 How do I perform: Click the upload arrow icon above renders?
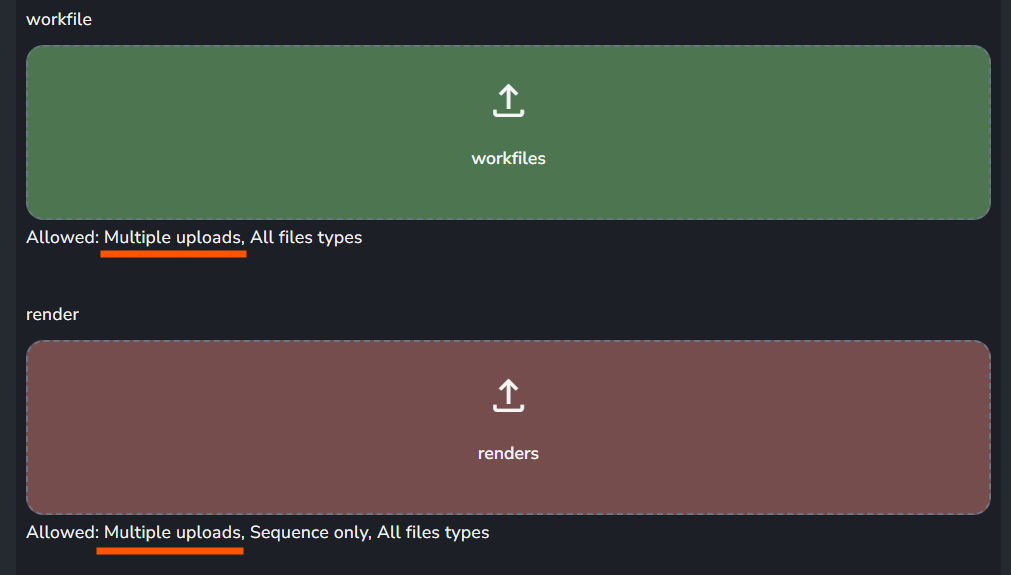pyautogui.click(x=508, y=395)
